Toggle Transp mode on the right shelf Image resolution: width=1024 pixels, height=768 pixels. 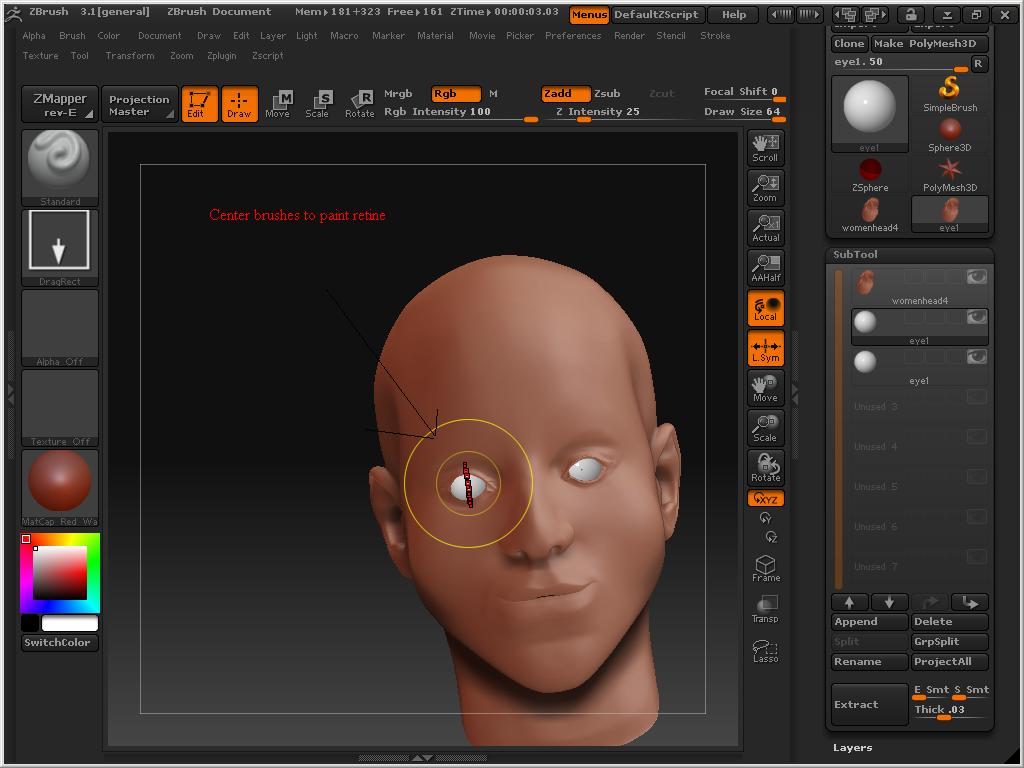click(765, 605)
